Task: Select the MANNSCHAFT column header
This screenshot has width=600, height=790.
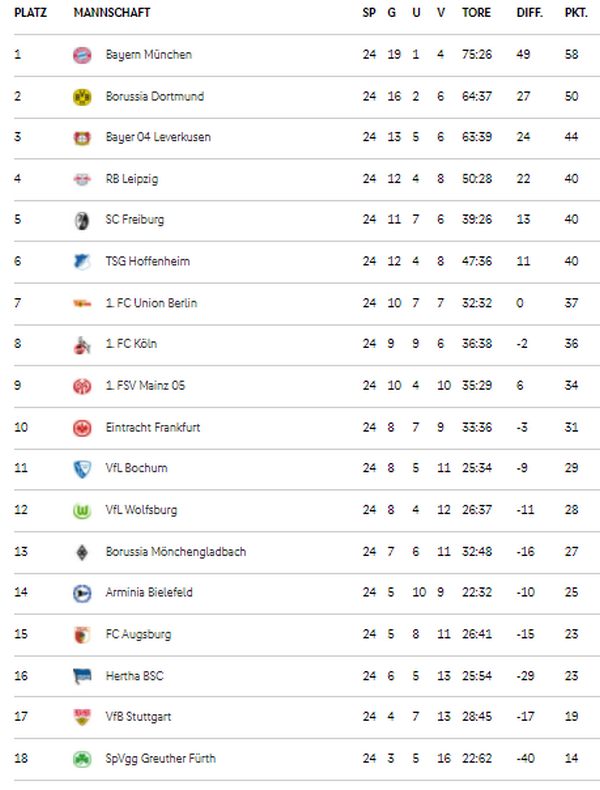Action: 112,13
